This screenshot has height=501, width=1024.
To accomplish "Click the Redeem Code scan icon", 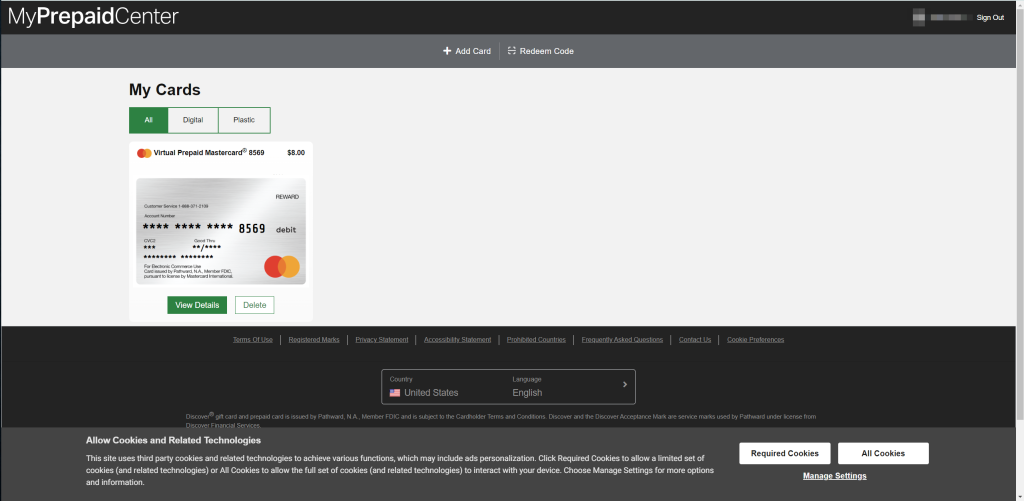I will tap(512, 51).
